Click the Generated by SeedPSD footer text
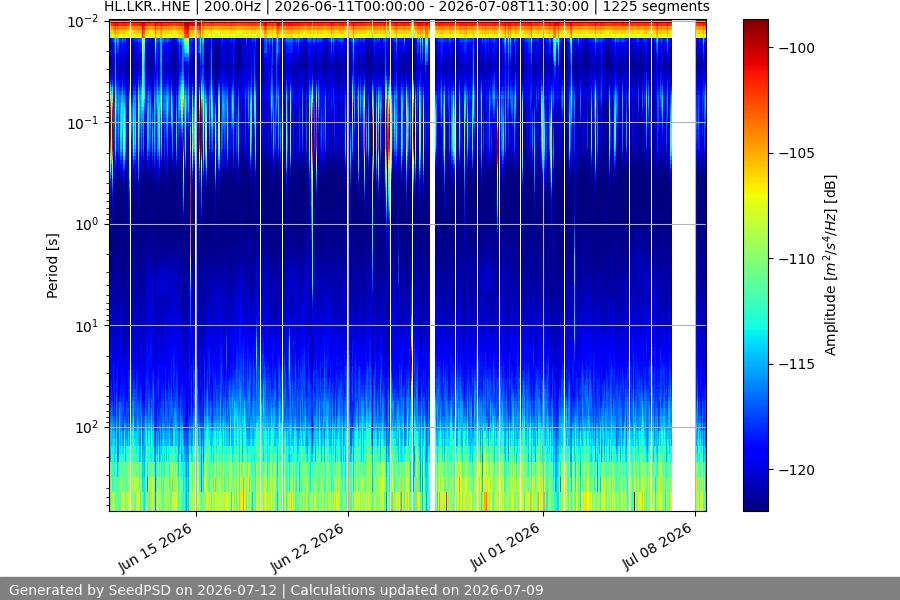The width and height of the screenshot is (900, 600). coord(276,590)
